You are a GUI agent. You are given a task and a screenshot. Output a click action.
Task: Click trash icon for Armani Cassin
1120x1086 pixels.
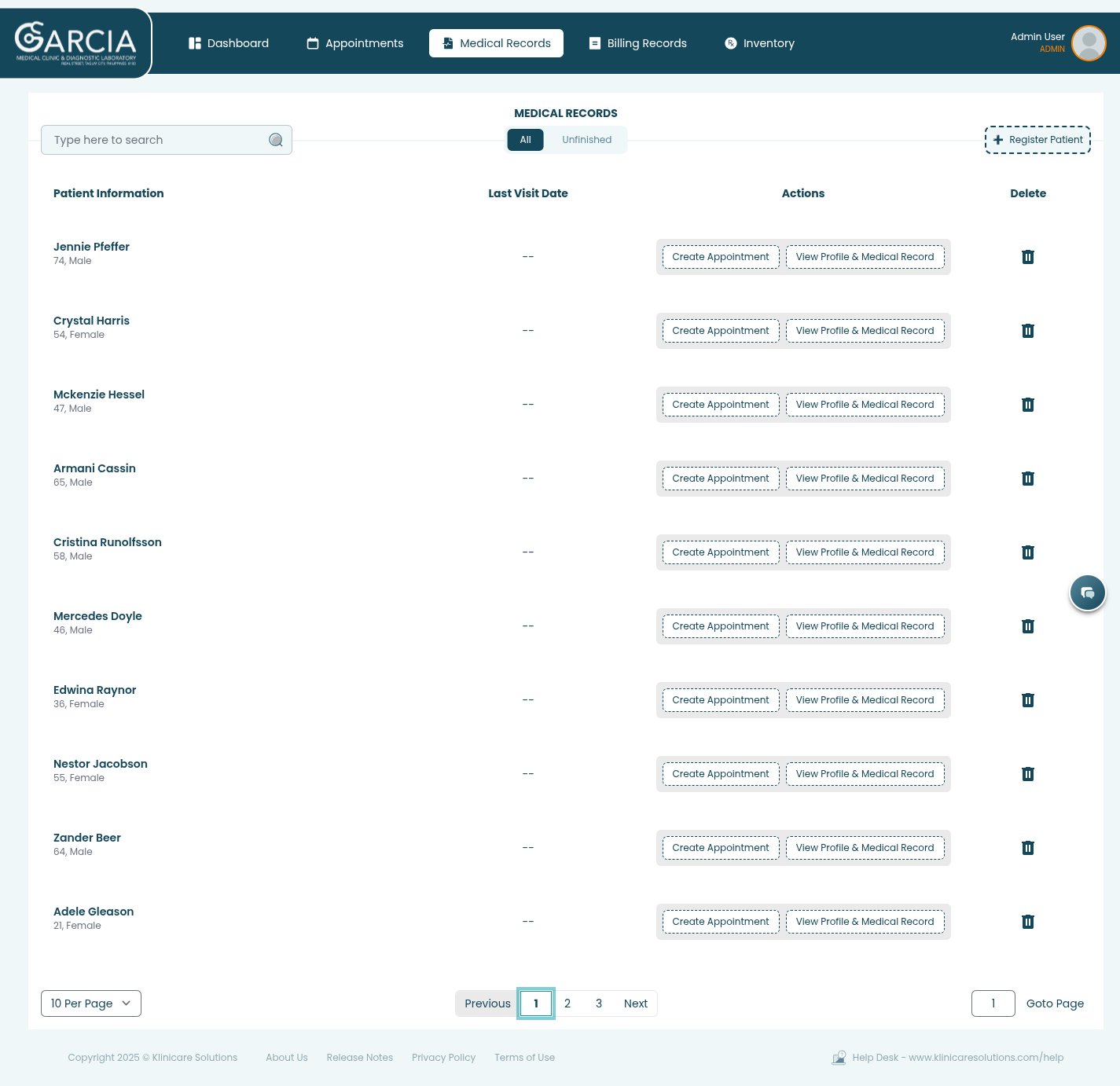tap(1027, 479)
